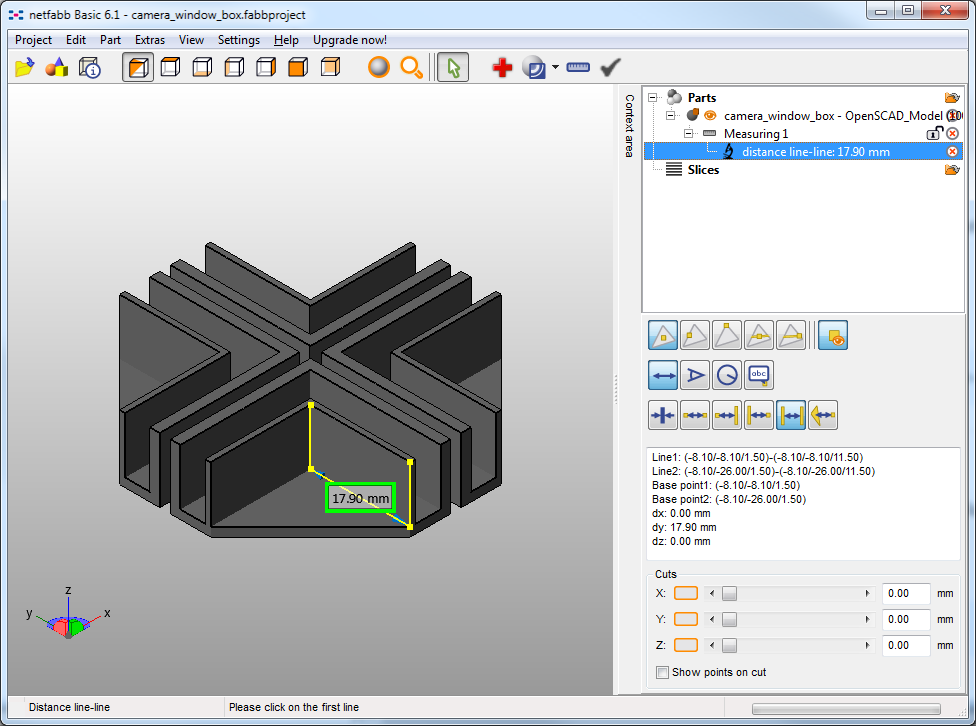Open the Settings menu

pos(238,40)
